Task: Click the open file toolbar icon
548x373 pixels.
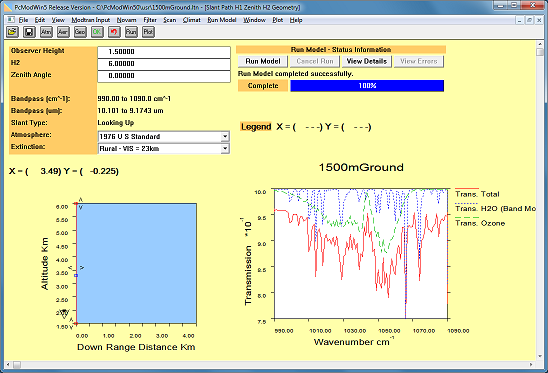Action: point(12,32)
